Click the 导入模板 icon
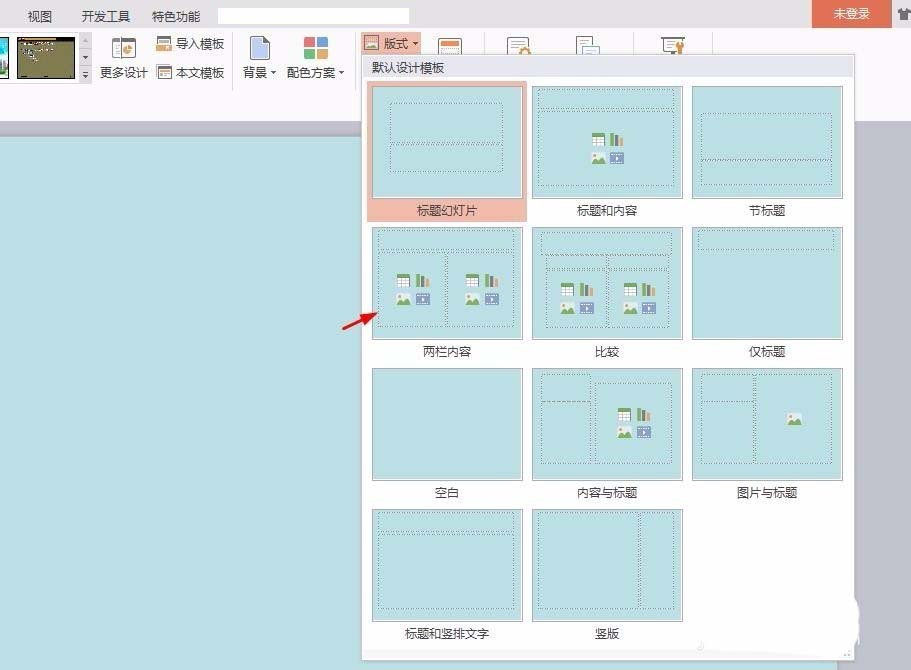Viewport: 911px width, 670px height. (x=164, y=44)
